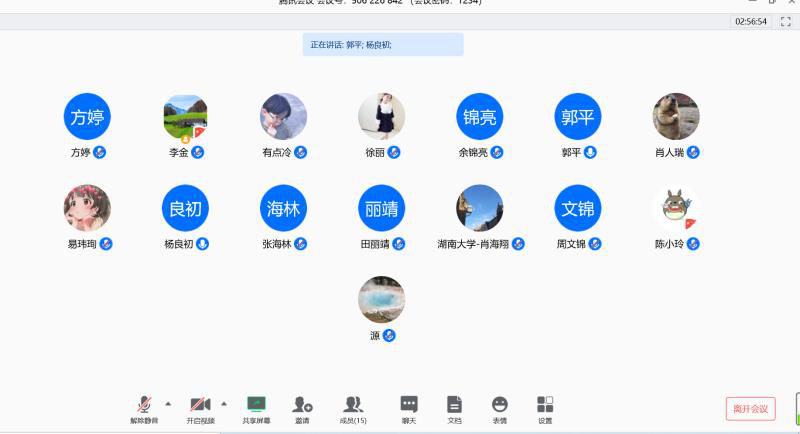
Task: Open the 表情 emoji reactions
Action: 499,408
